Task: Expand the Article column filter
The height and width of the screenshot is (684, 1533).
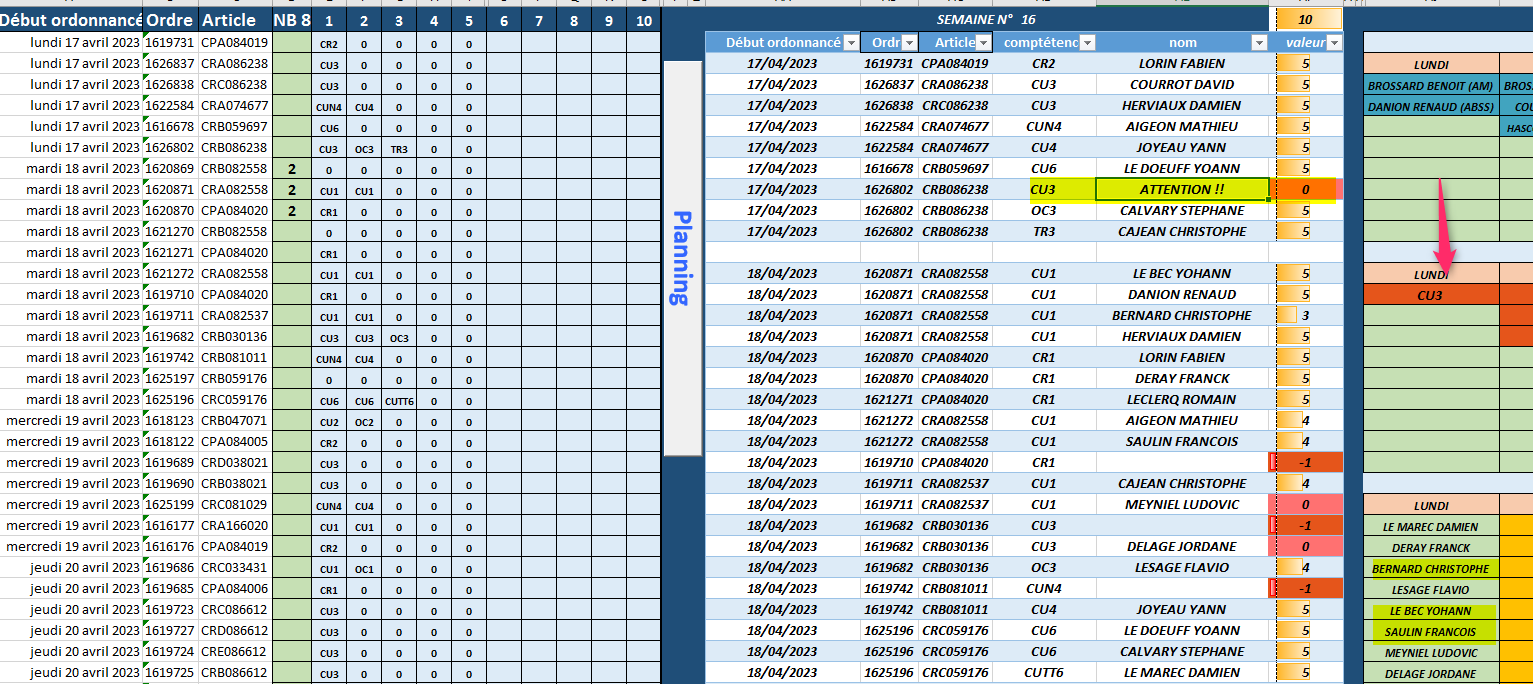Action: click(983, 42)
